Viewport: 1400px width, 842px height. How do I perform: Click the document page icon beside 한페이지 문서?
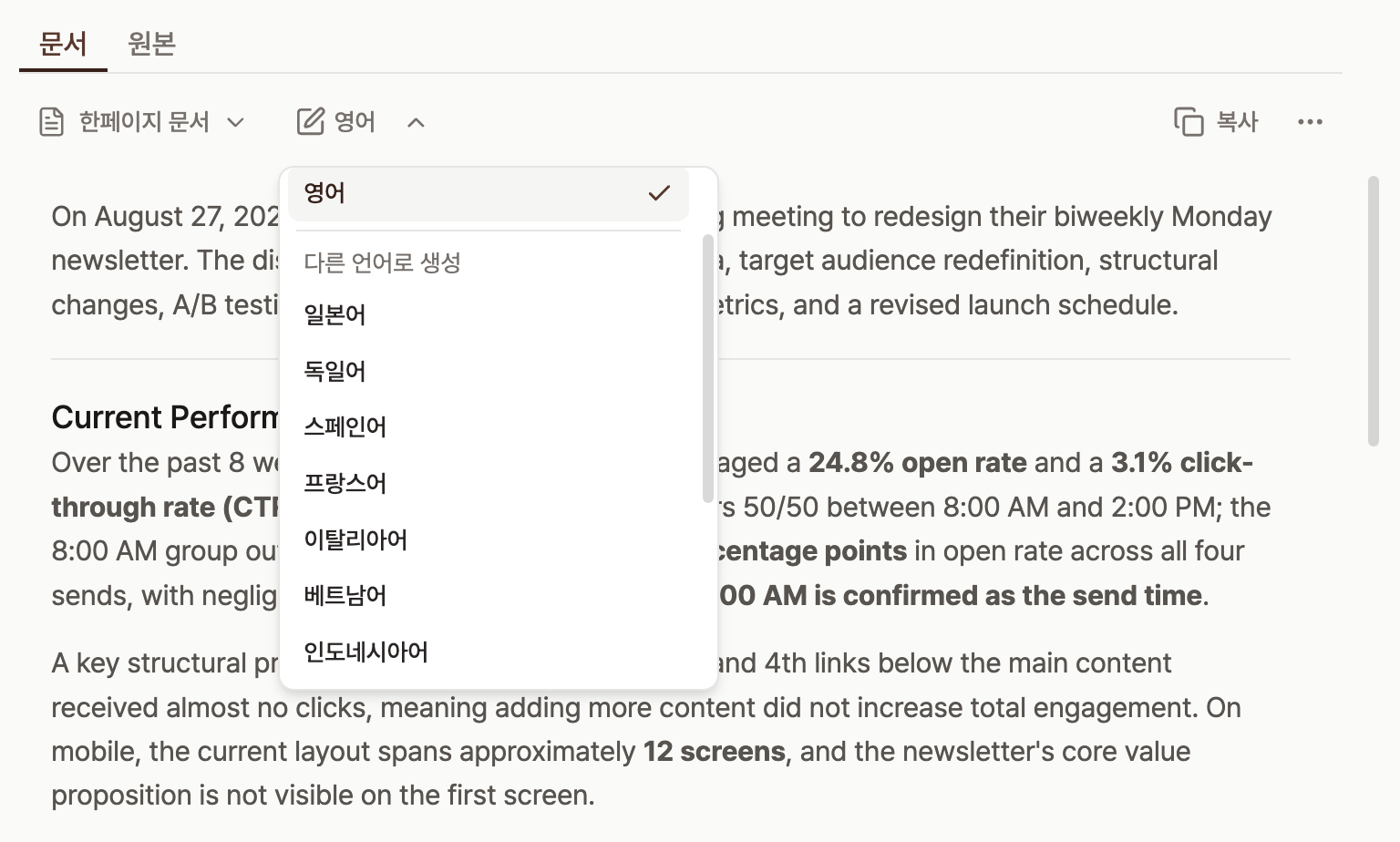point(52,122)
